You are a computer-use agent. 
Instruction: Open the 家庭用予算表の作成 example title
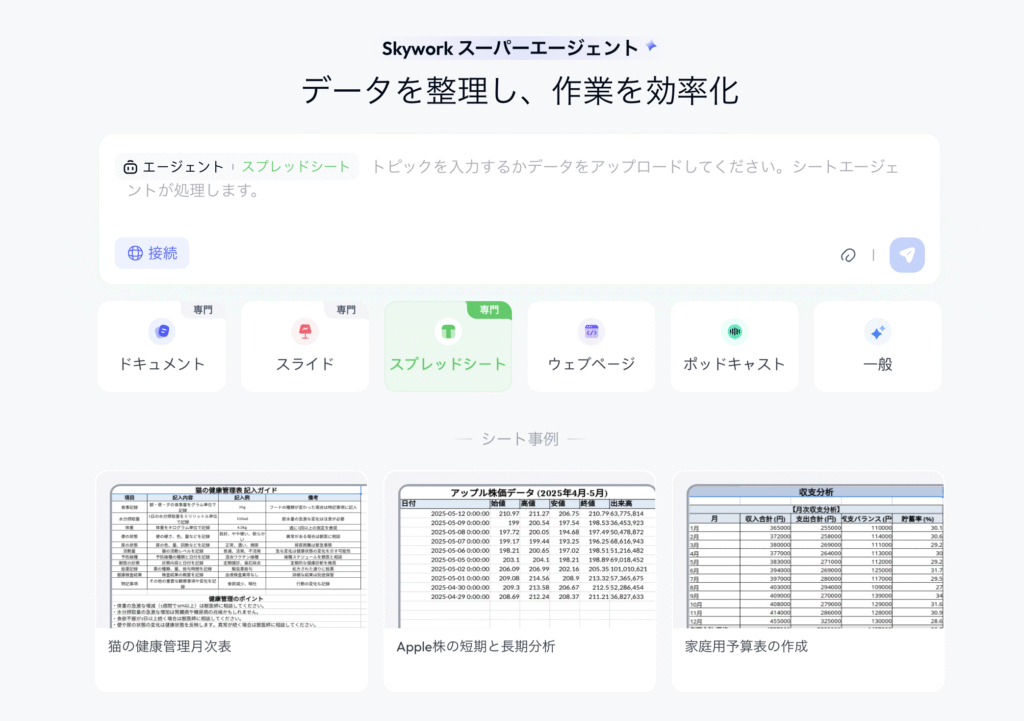pyautogui.click(x=746, y=647)
